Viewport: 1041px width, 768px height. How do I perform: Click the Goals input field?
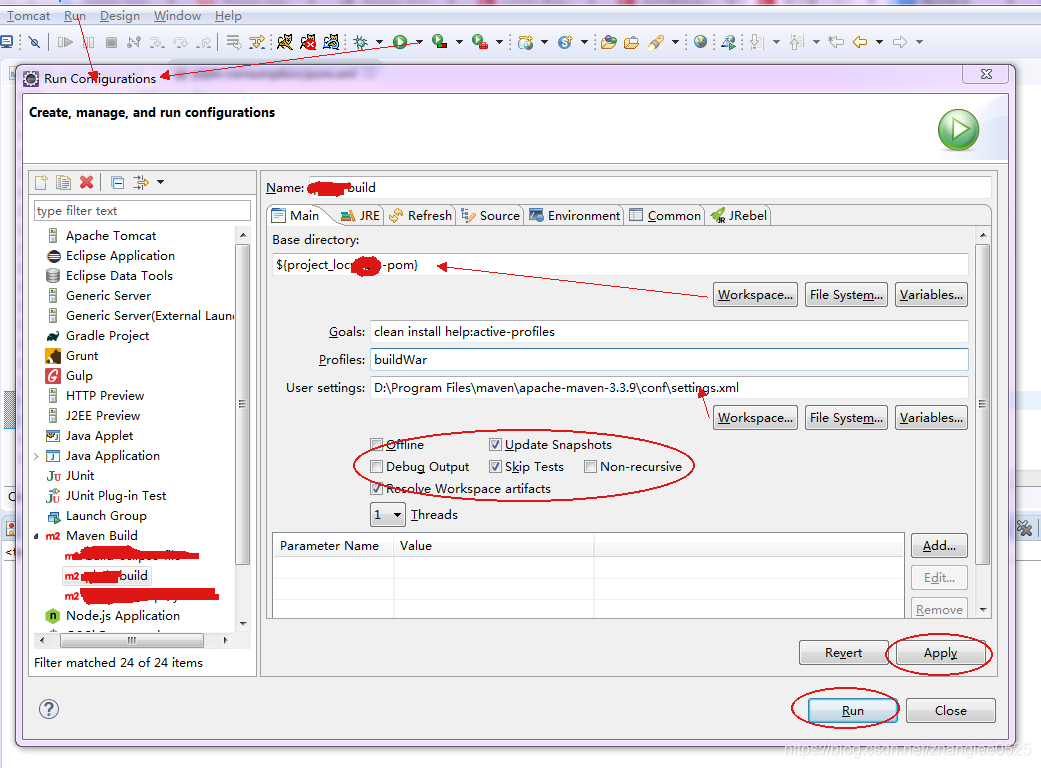[x=669, y=332]
